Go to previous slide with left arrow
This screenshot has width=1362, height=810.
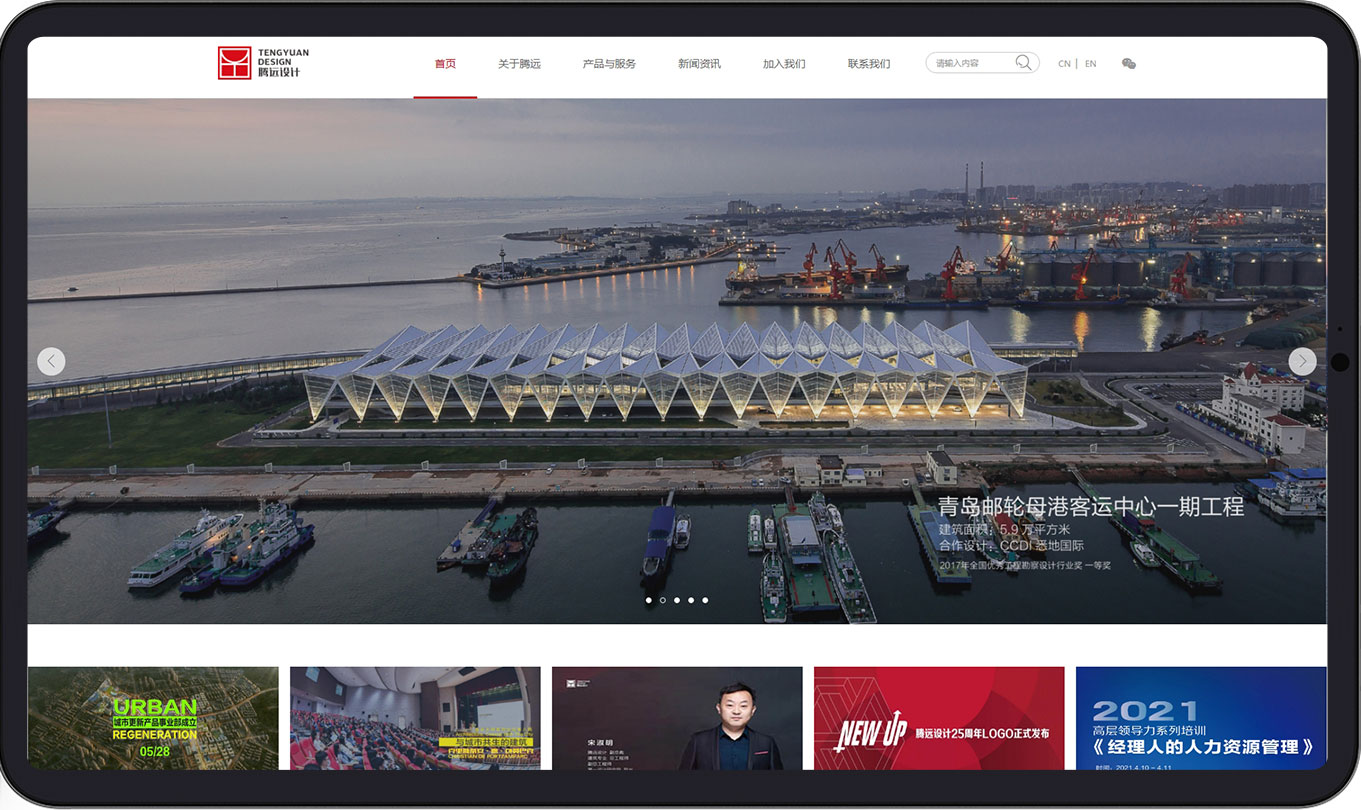(51, 361)
